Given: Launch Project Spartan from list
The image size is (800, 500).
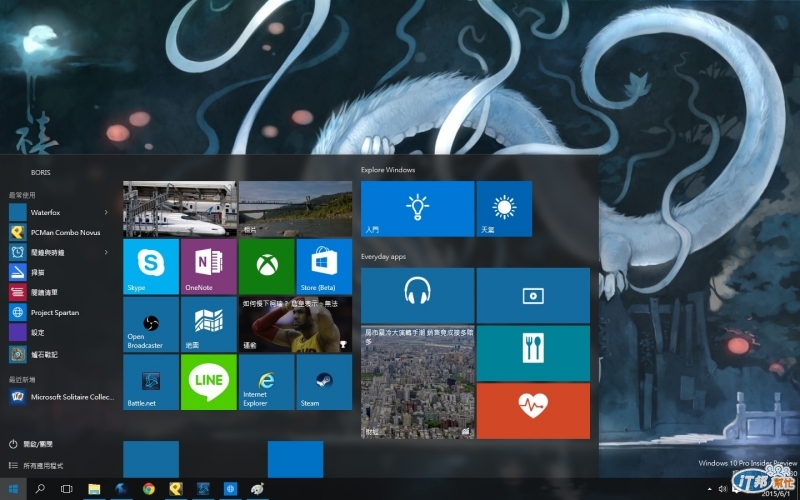Looking at the screenshot, I should point(59,312).
